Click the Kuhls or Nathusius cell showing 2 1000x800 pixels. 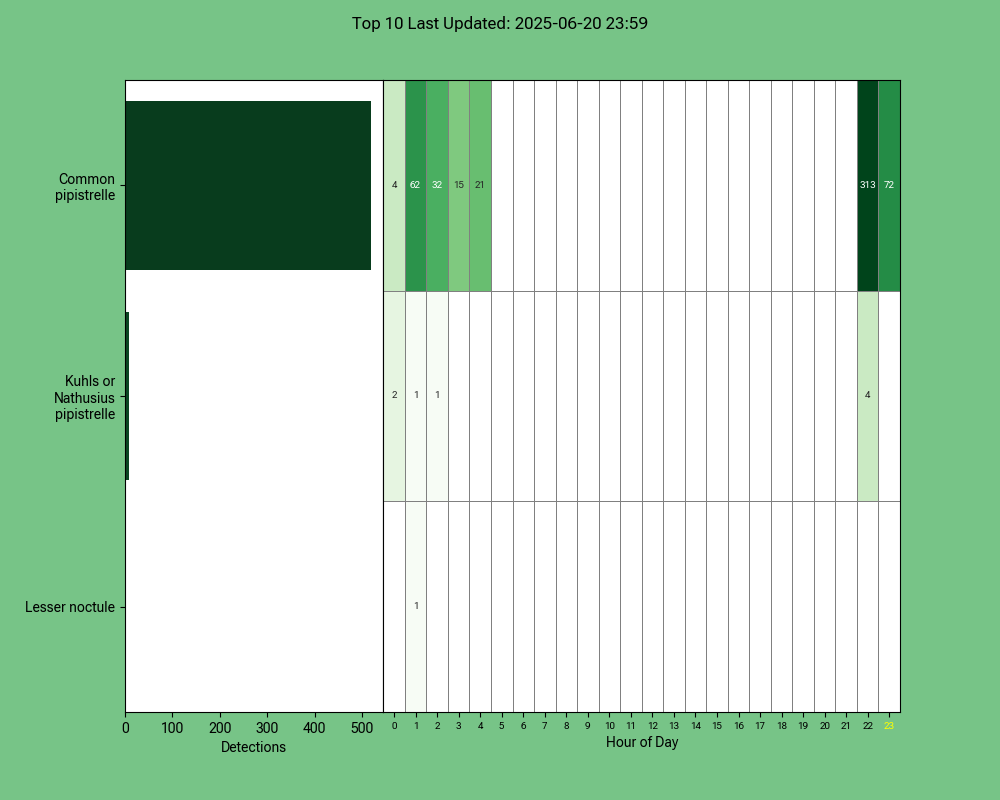tap(394, 396)
